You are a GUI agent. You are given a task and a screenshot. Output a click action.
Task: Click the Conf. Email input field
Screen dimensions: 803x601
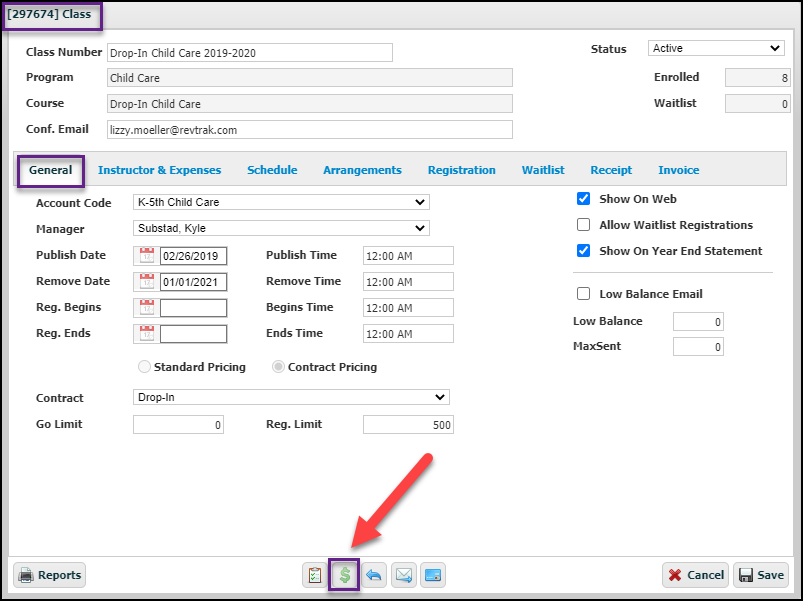click(310, 130)
